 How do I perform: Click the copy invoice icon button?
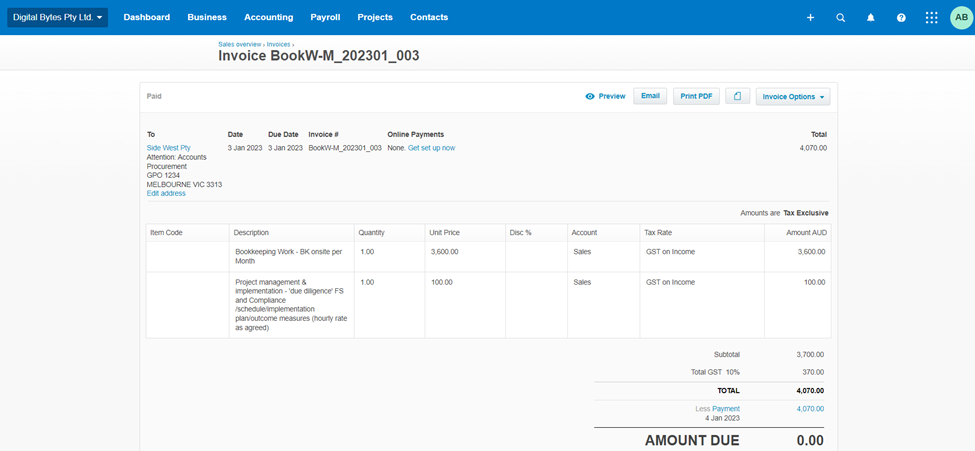coord(737,96)
